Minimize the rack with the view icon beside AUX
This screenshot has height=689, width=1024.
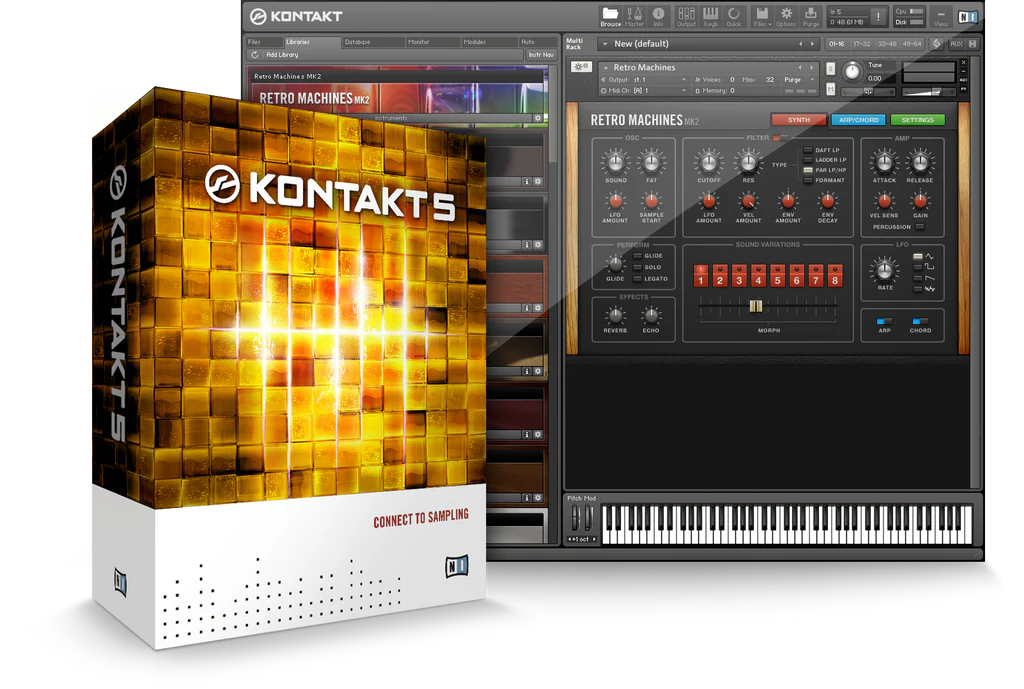(x=972, y=44)
